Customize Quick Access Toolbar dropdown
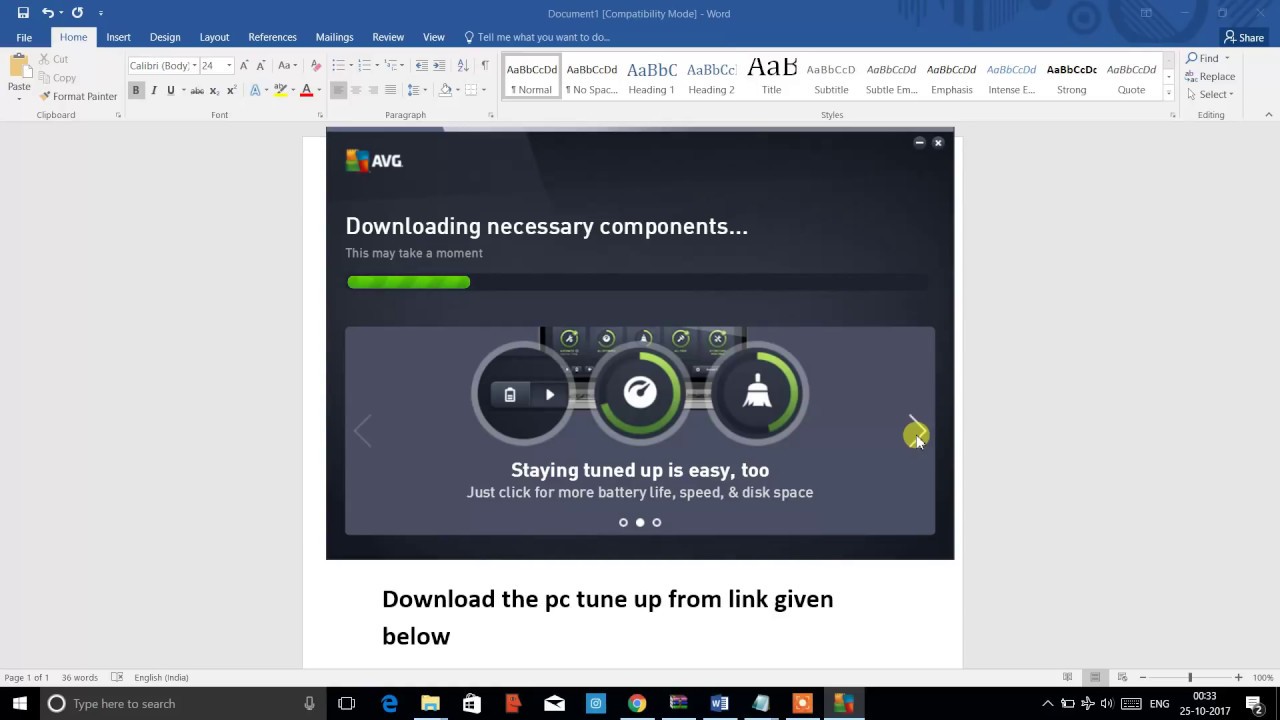Viewport: 1280px width, 720px height. pos(101,13)
